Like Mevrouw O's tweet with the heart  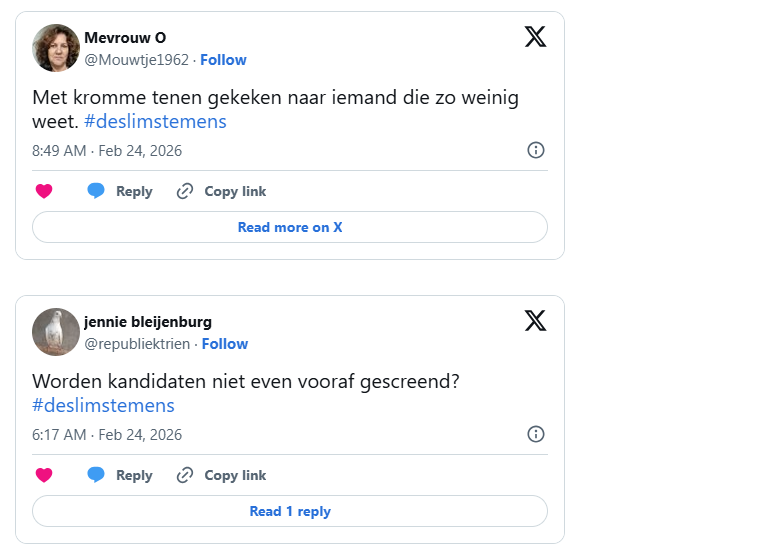point(44,191)
